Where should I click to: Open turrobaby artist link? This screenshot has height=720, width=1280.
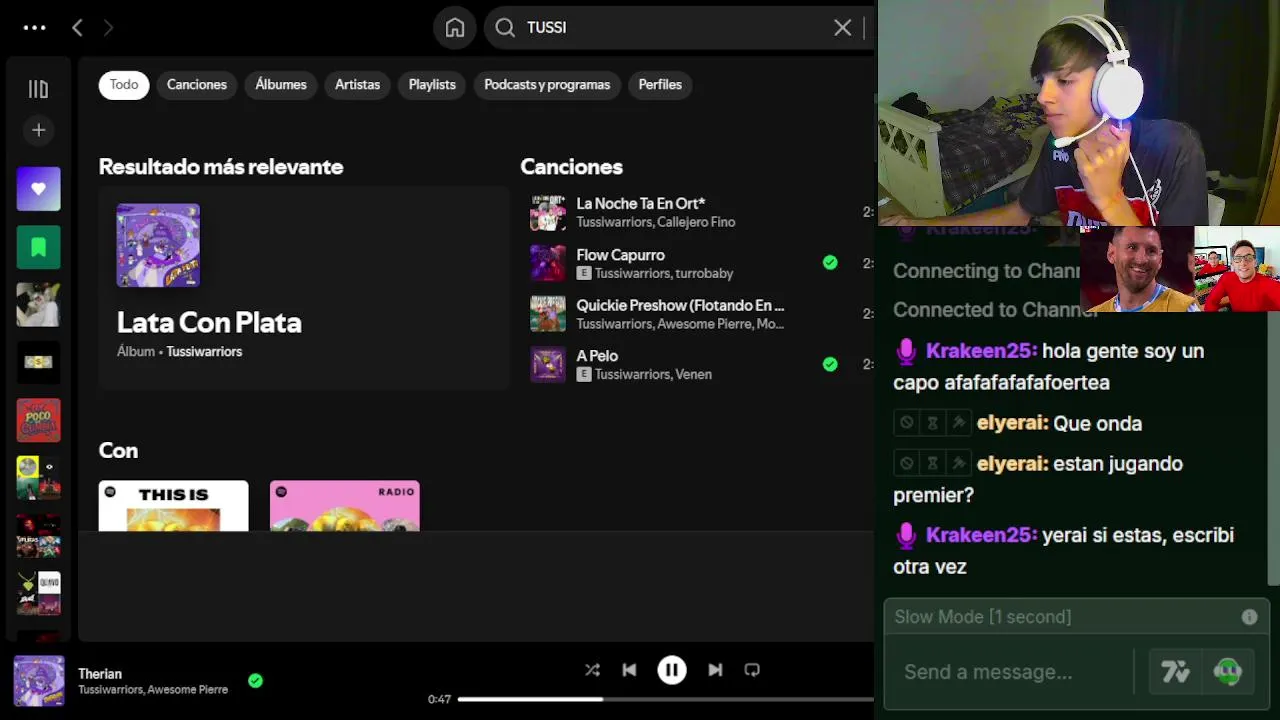click(704, 273)
